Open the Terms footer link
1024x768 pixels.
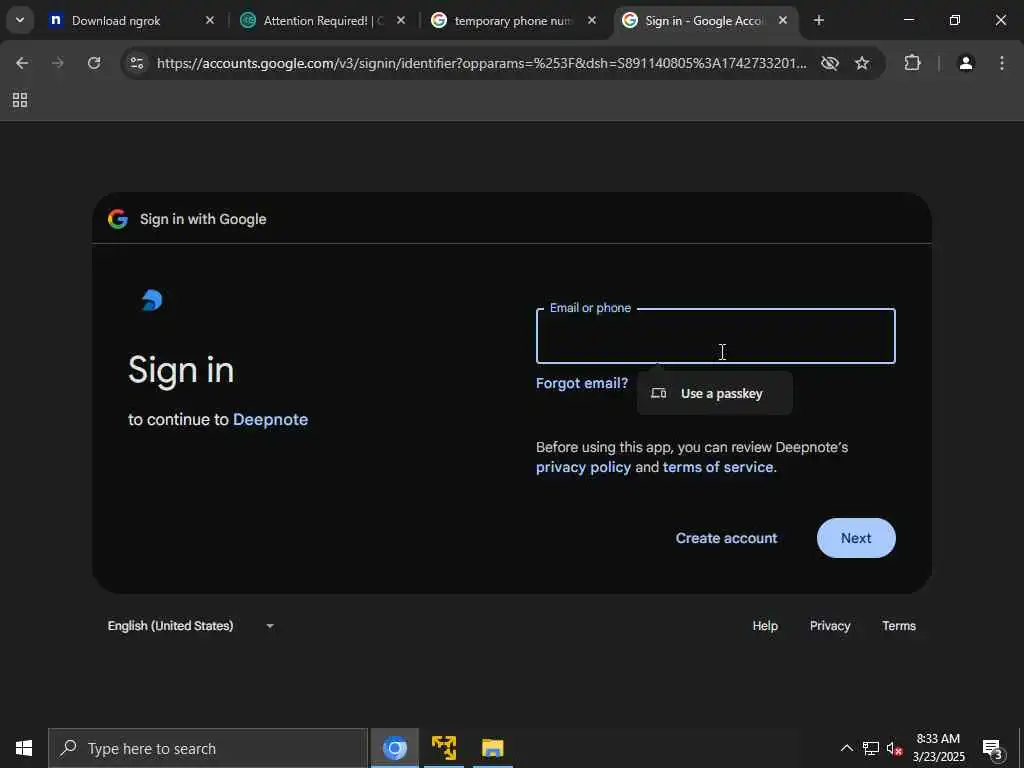(x=899, y=626)
